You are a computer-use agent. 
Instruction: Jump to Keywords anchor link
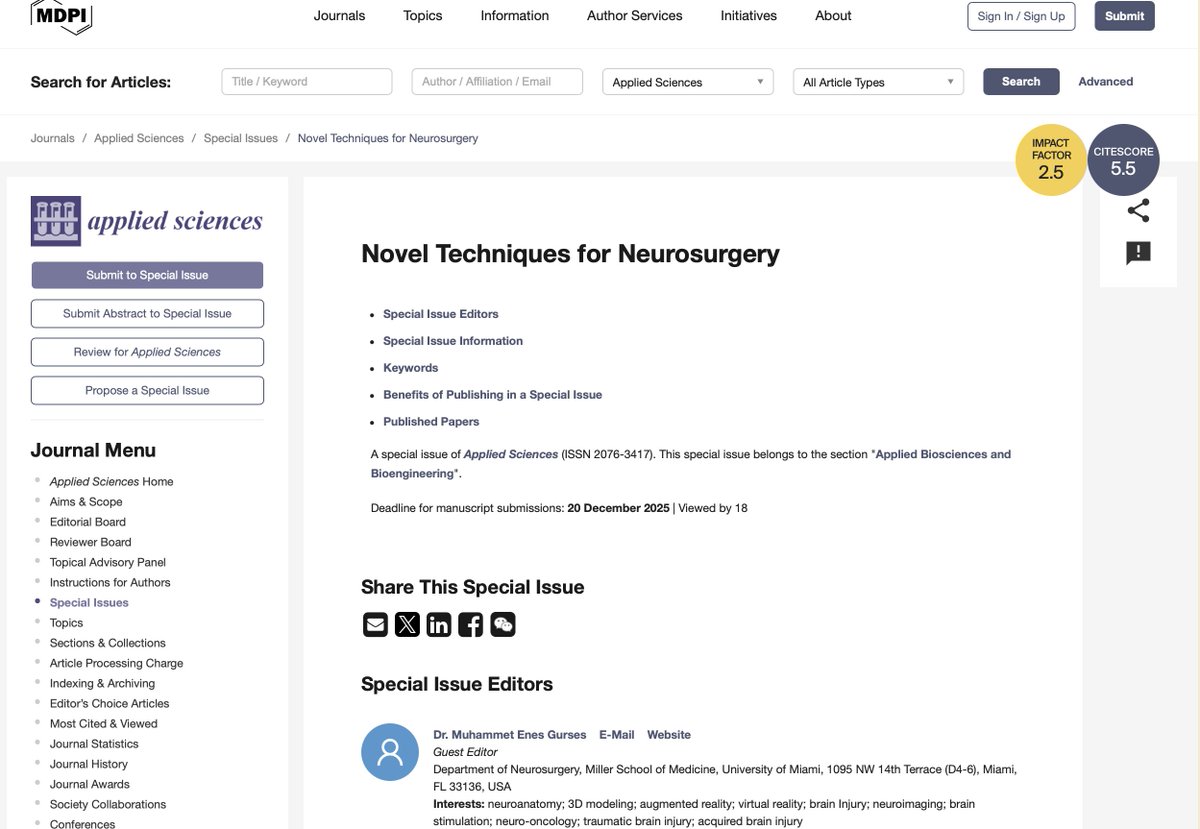[x=411, y=368]
